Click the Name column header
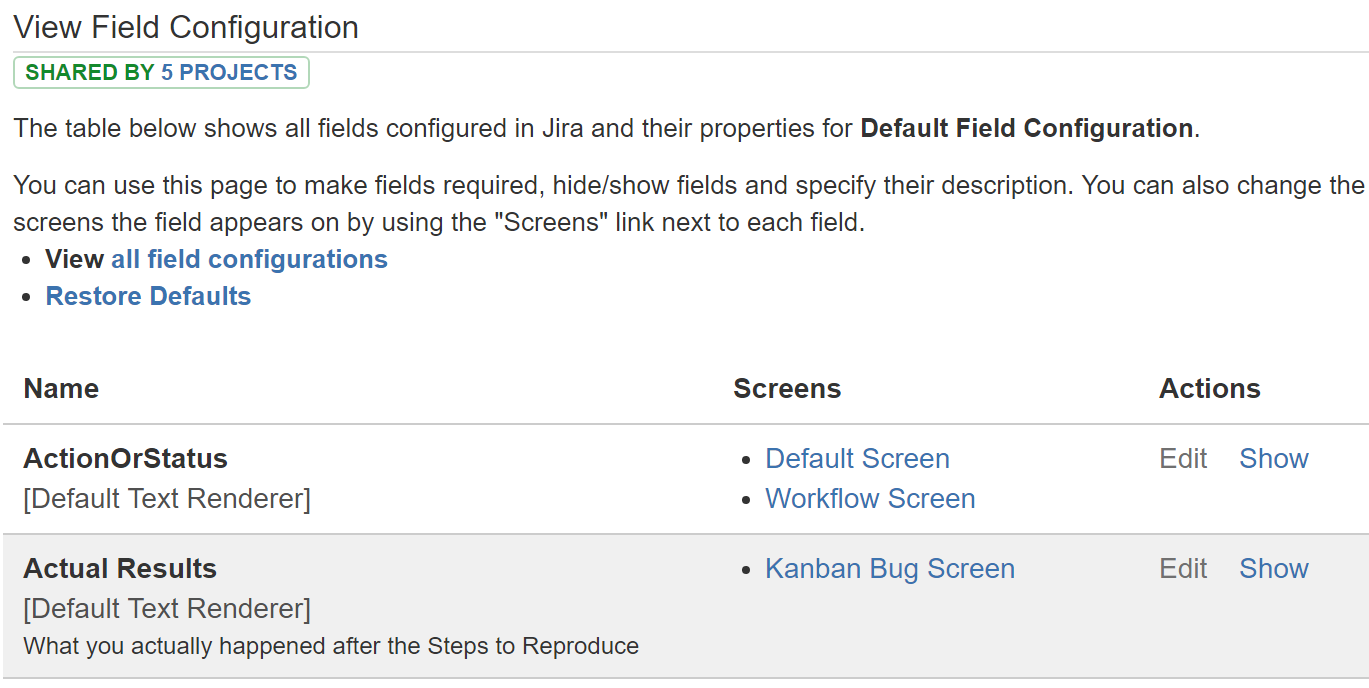Viewport: 1369px width, 688px height. tap(61, 389)
